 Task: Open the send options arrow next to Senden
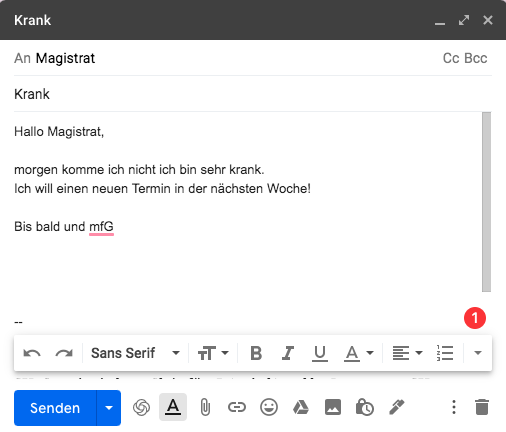pos(109,408)
